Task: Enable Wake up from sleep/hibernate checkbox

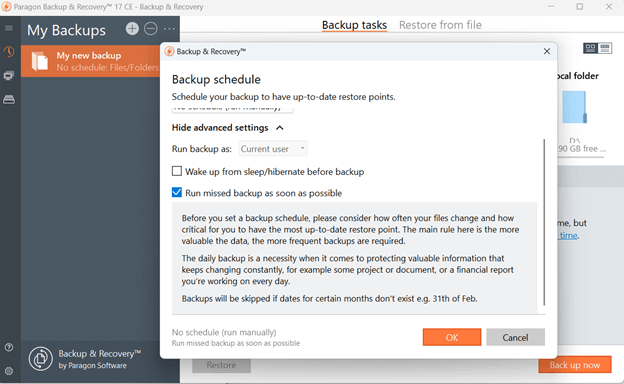Action: (x=177, y=171)
